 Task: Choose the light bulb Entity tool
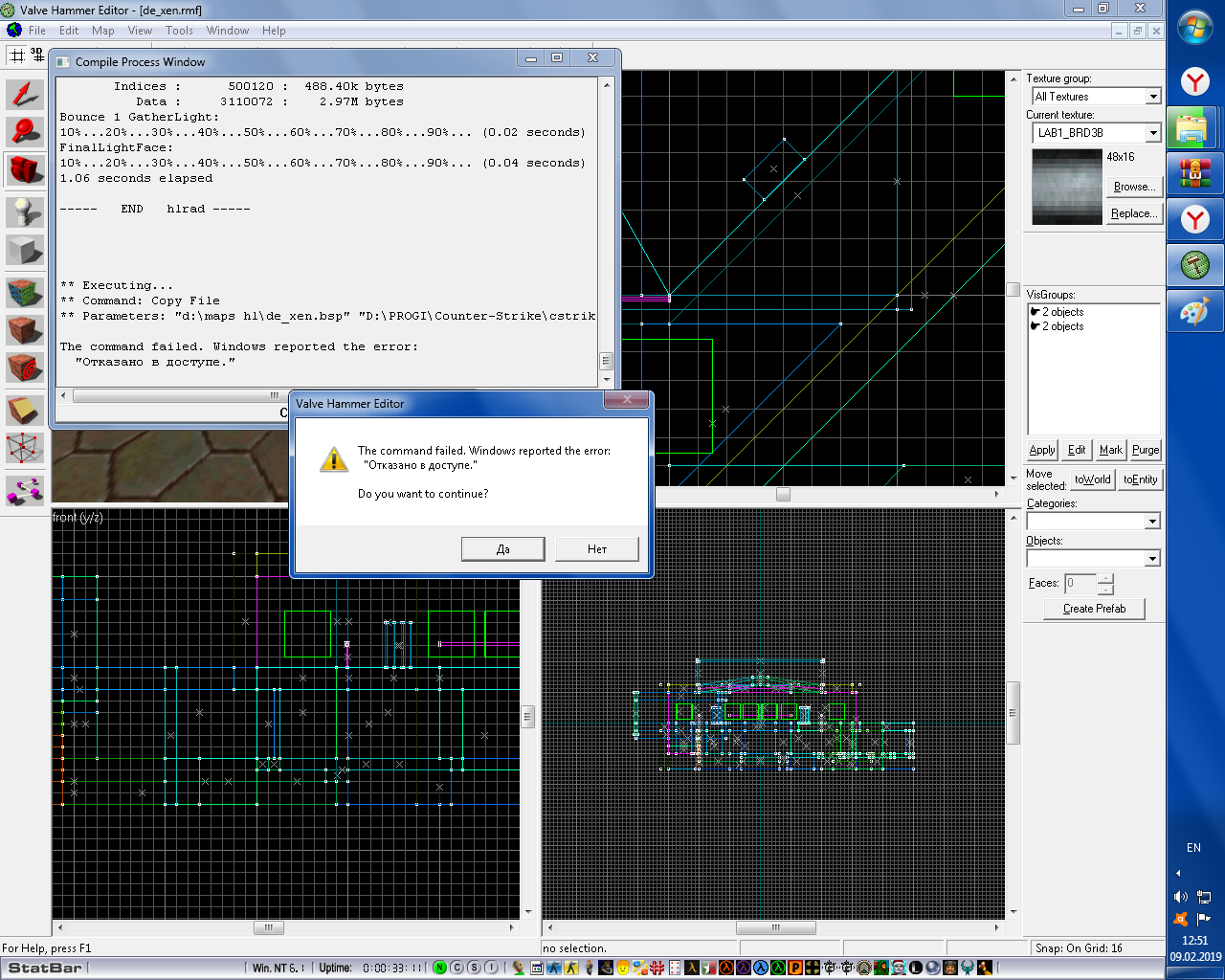[26, 211]
